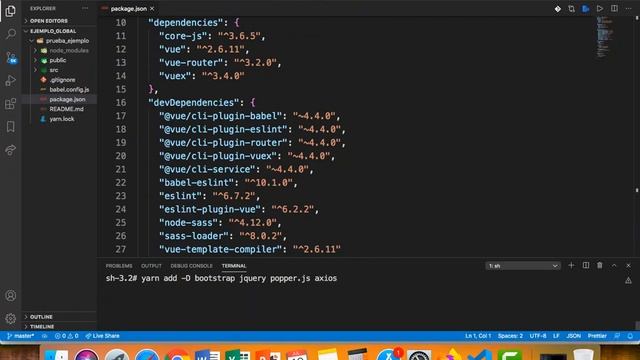The height and width of the screenshot is (360, 640).
Task: Open notifications bell in status bar
Action: point(630,336)
